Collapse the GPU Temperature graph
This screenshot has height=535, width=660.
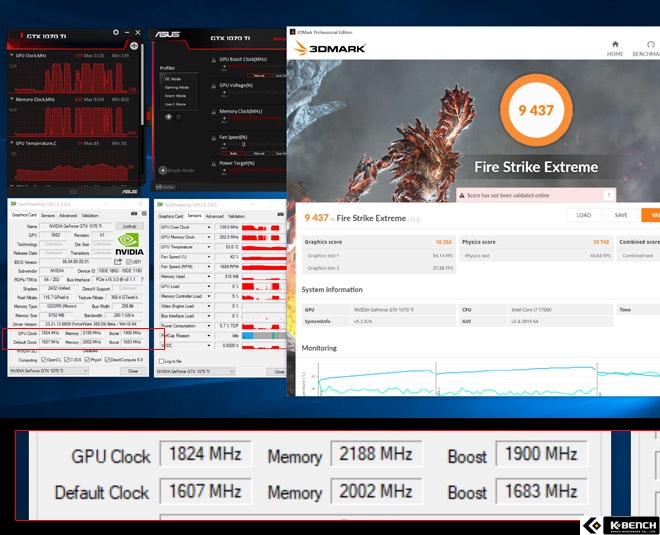click(x=11, y=143)
